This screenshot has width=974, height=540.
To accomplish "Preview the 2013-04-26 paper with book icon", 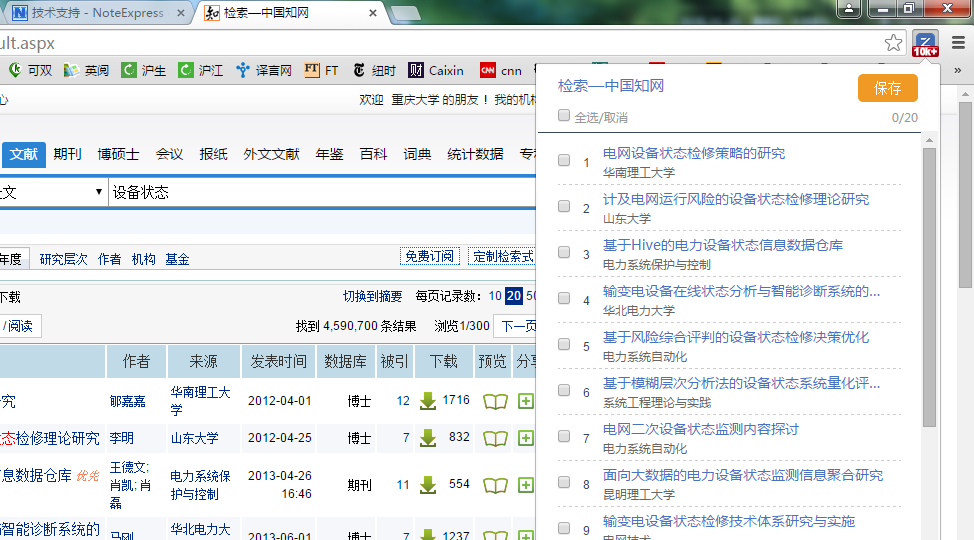I will coord(495,485).
